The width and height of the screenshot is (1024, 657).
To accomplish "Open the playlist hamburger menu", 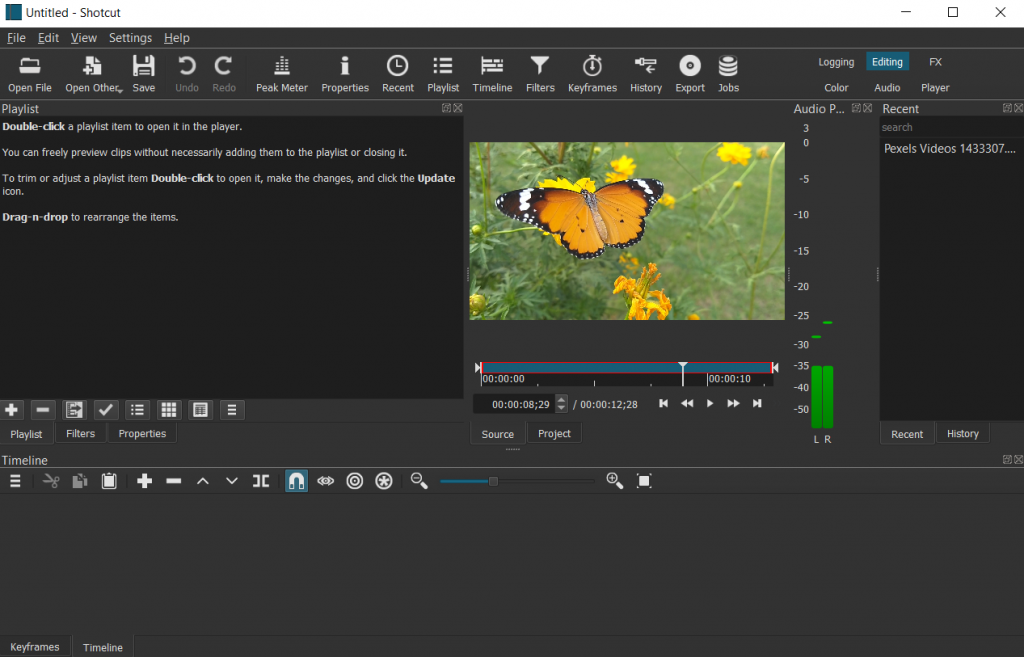I will tap(232, 410).
